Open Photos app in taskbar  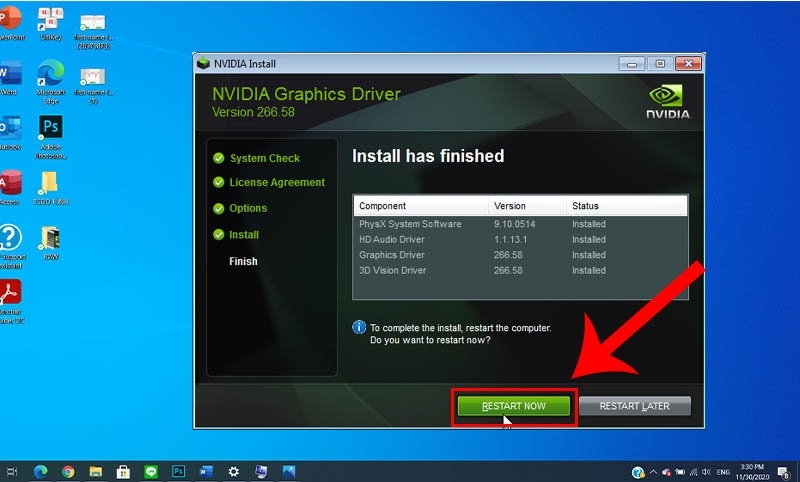pos(288,472)
